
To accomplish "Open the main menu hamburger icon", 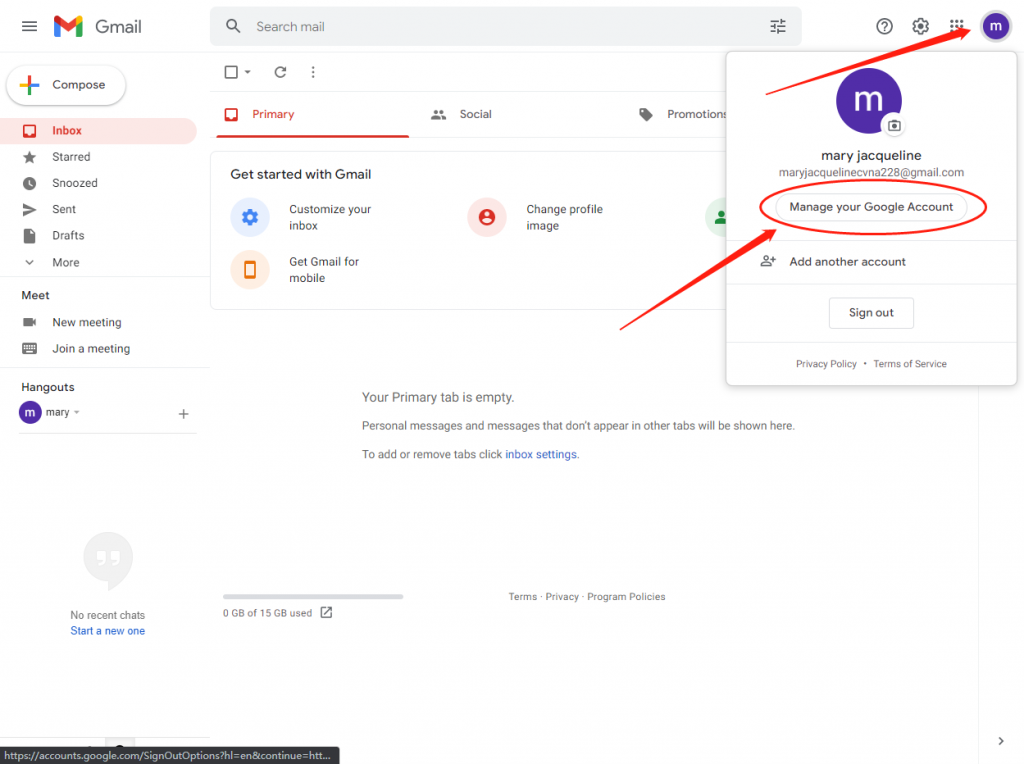I will [29, 27].
